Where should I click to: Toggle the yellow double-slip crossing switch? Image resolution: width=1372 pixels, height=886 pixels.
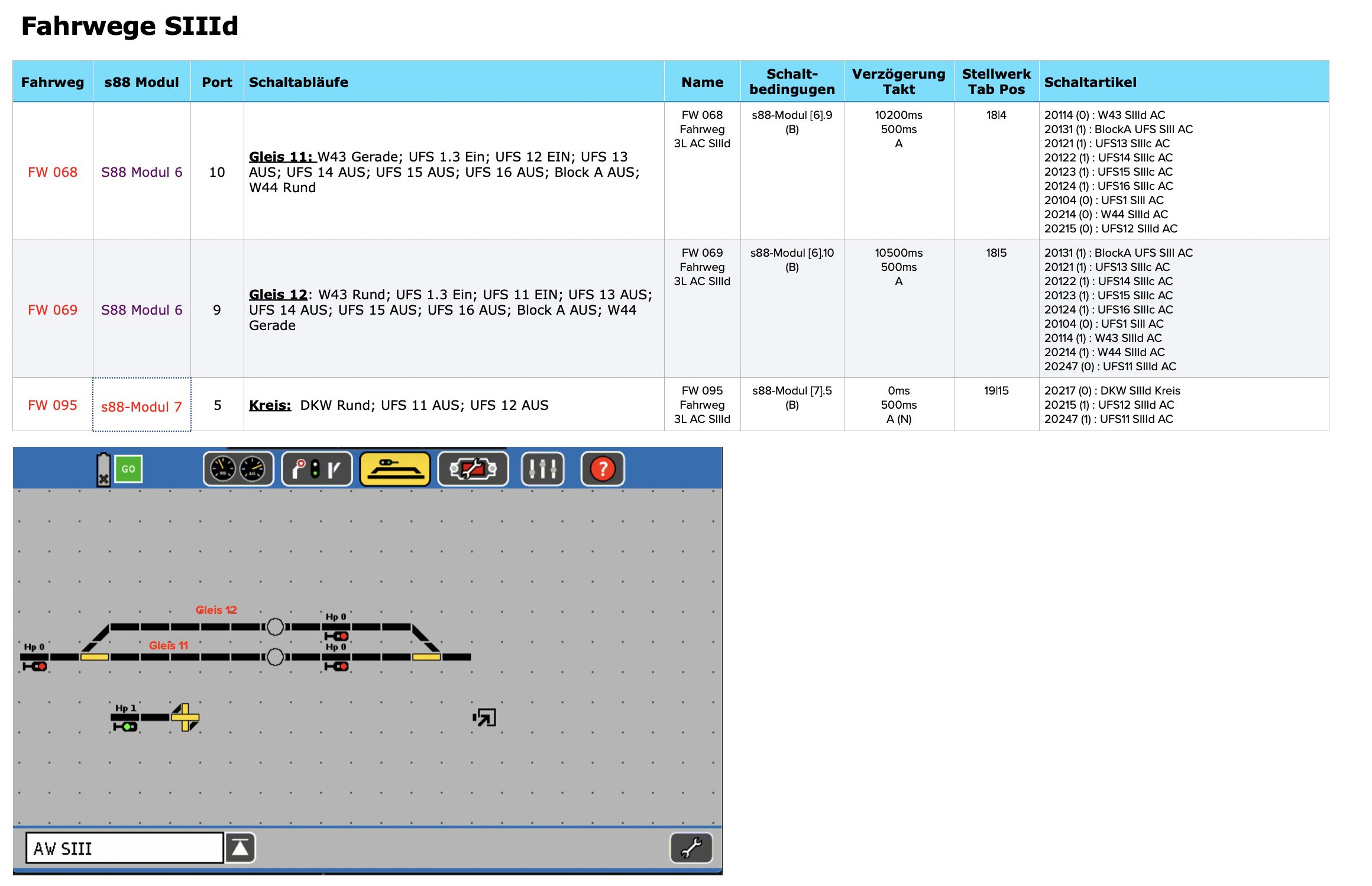[x=186, y=717]
